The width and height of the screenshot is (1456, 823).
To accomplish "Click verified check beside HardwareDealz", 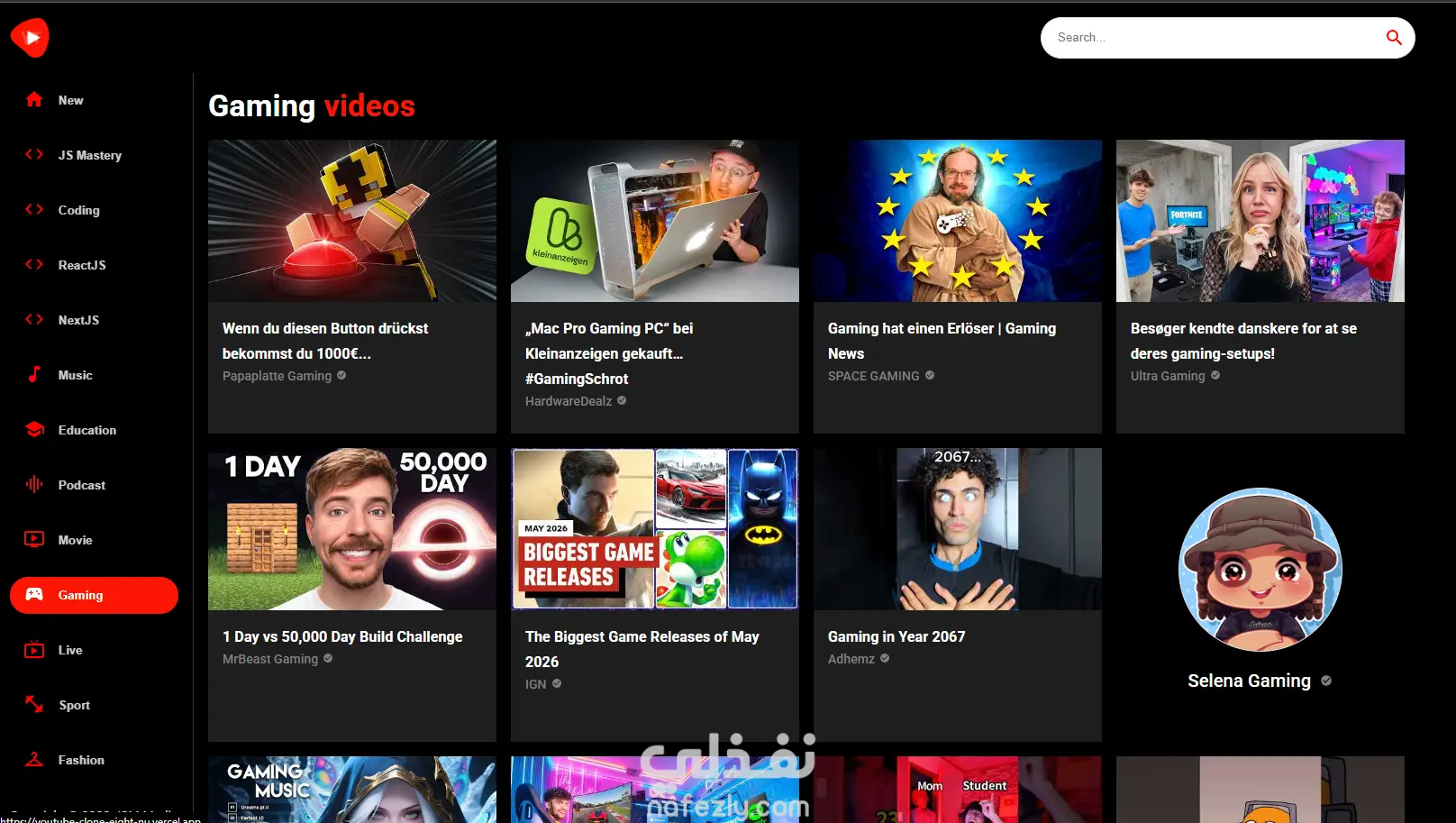I will [622, 401].
